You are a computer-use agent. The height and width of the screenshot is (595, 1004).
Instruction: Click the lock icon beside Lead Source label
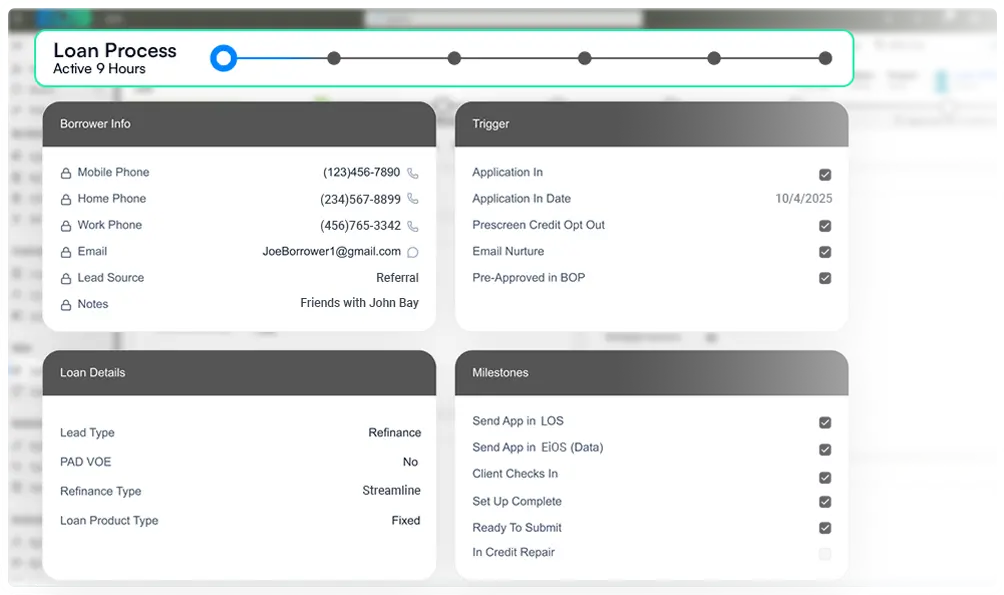[66, 278]
